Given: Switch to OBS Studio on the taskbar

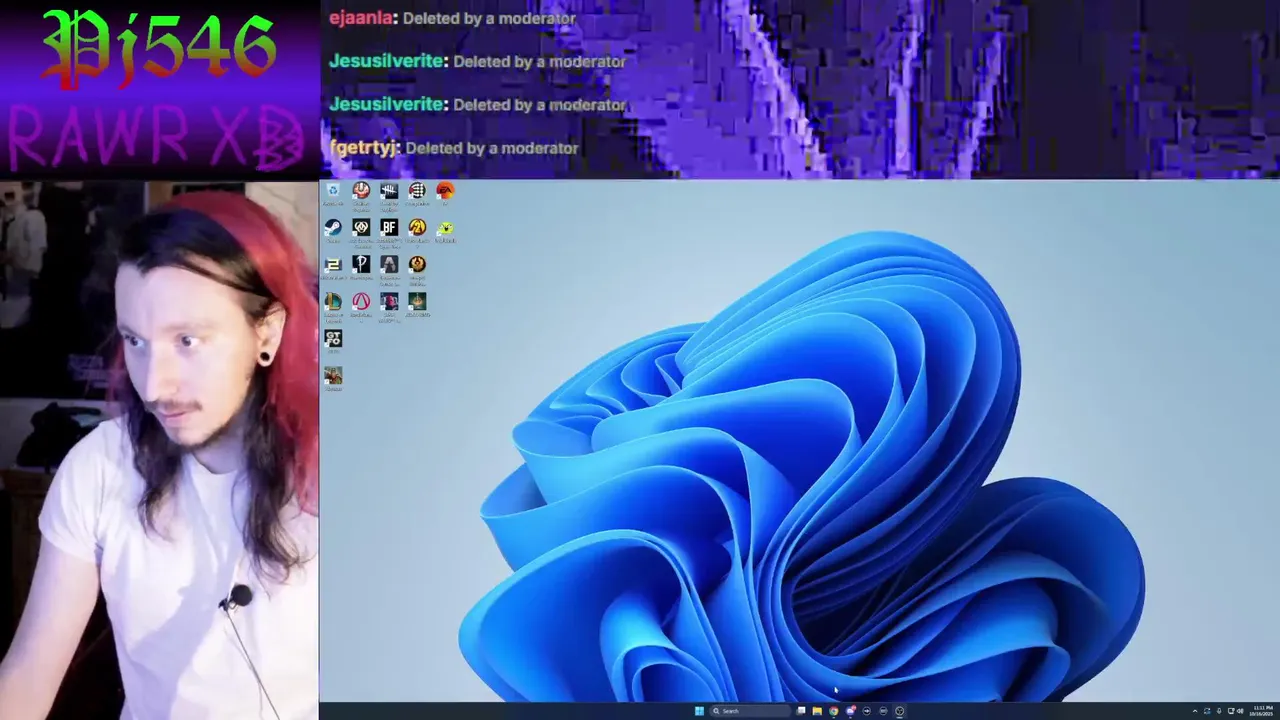Looking at the screenshot, I should (899, 711).
